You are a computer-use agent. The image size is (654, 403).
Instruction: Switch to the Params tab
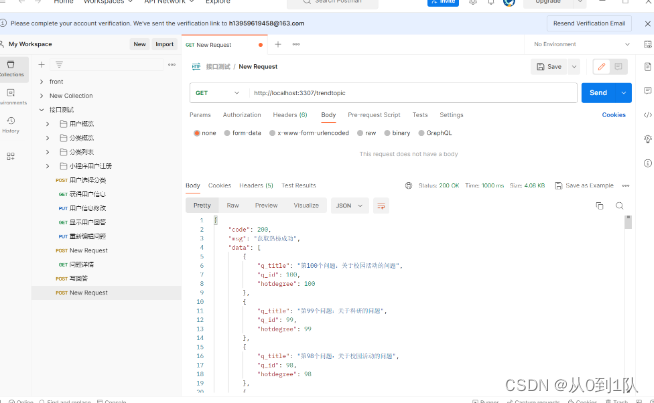click(x=200, y=115)
